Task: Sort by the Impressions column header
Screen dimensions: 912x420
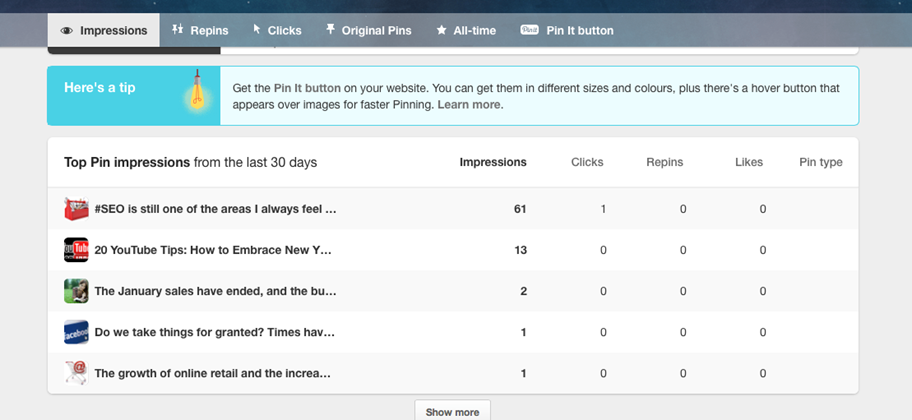Action: [x=492, y=162]
